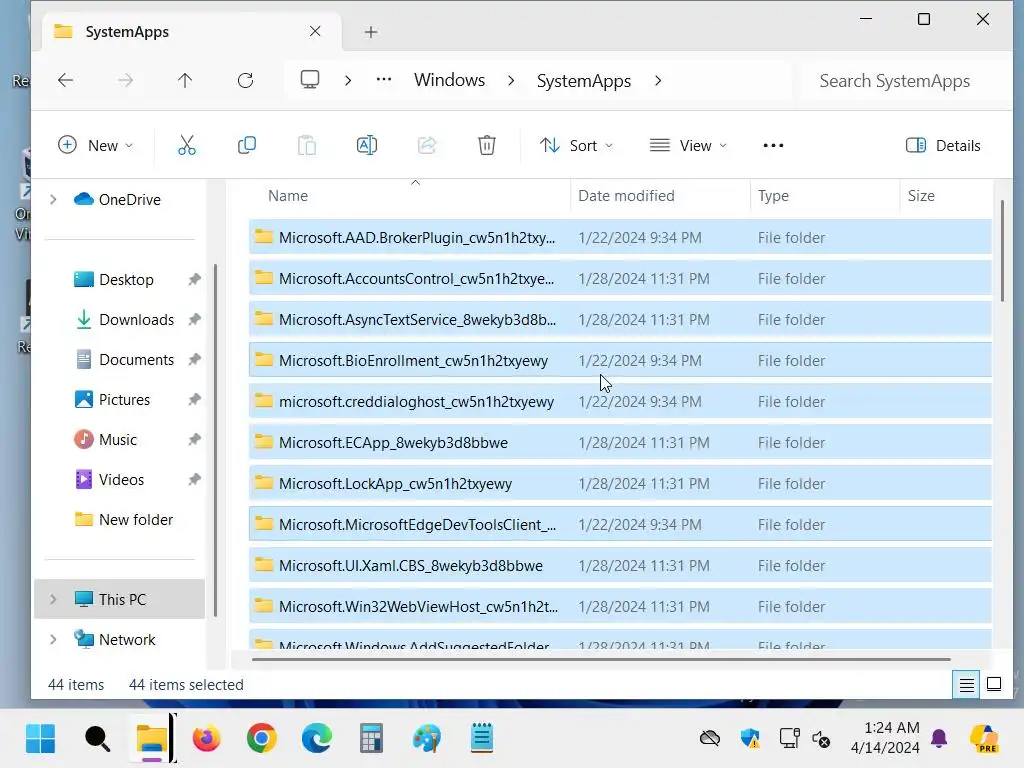Open Firefox from the taskbar
The width and height of the screenshot is (1024, 768).
click(206, 739)
